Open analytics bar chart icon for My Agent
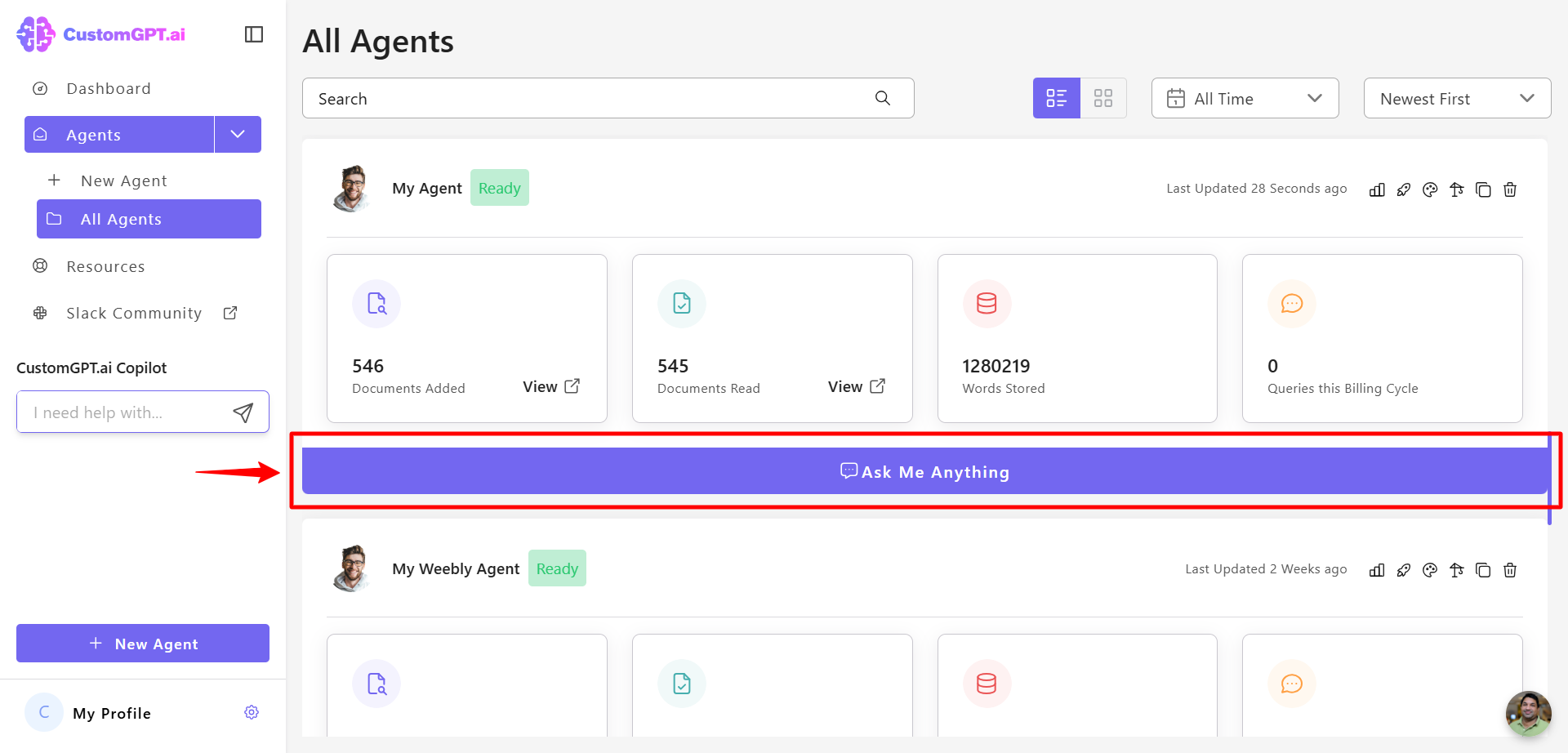The width and height of the screenshot is (1568, 753). click(1377, 189)
